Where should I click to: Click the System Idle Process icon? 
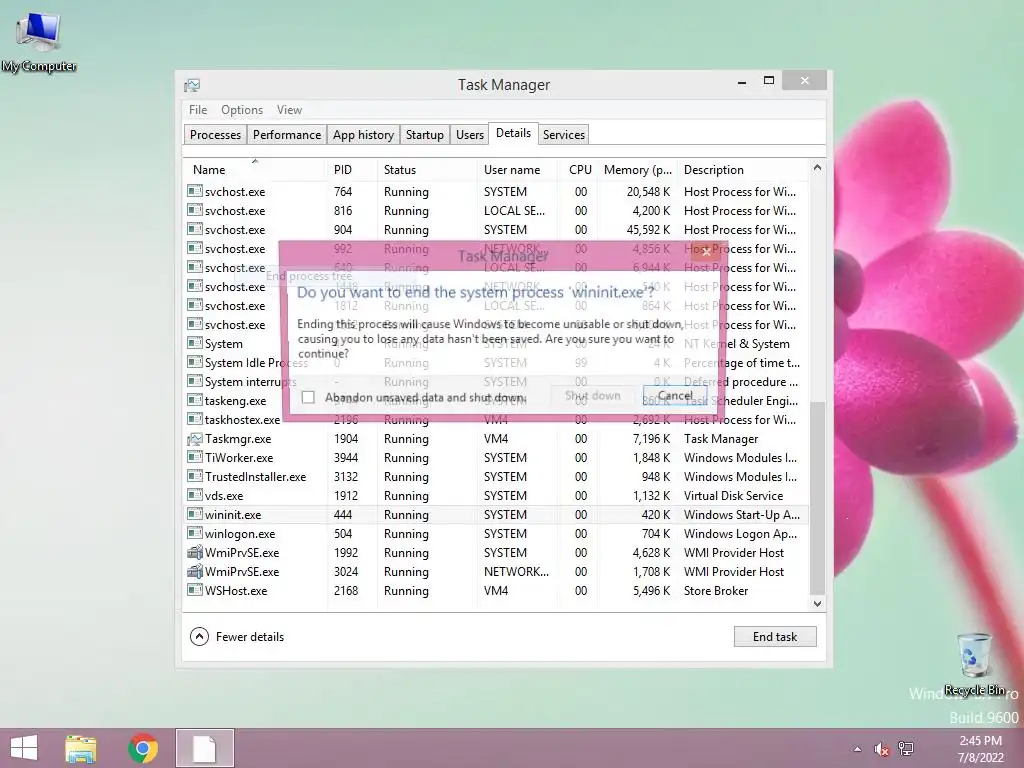point(194,362)
